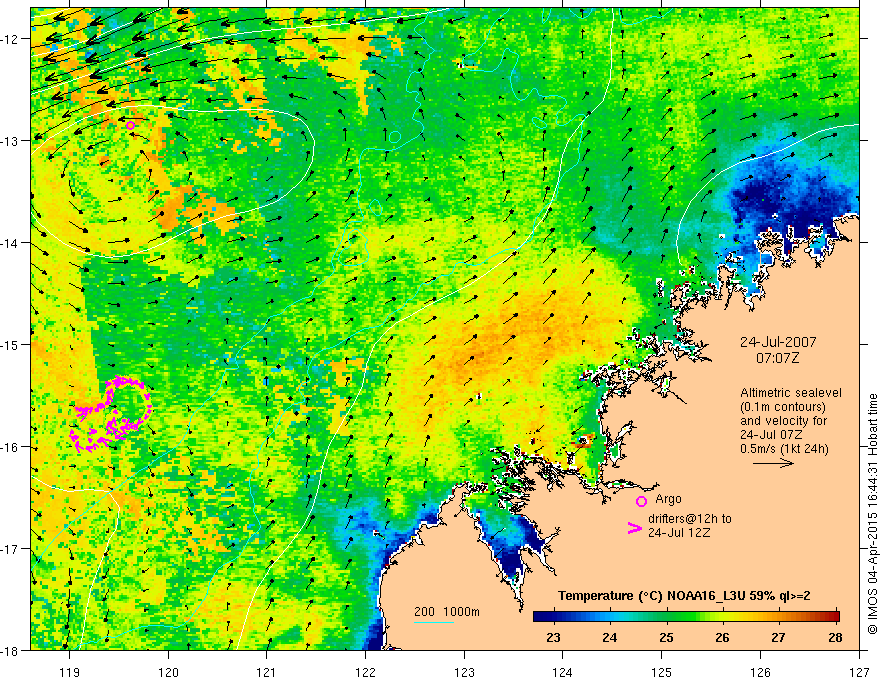Image resolution: width=880 pixels, height=680 pixels.
Task: Click the 'and velocity for' legend line
Action: pos(784,421)
